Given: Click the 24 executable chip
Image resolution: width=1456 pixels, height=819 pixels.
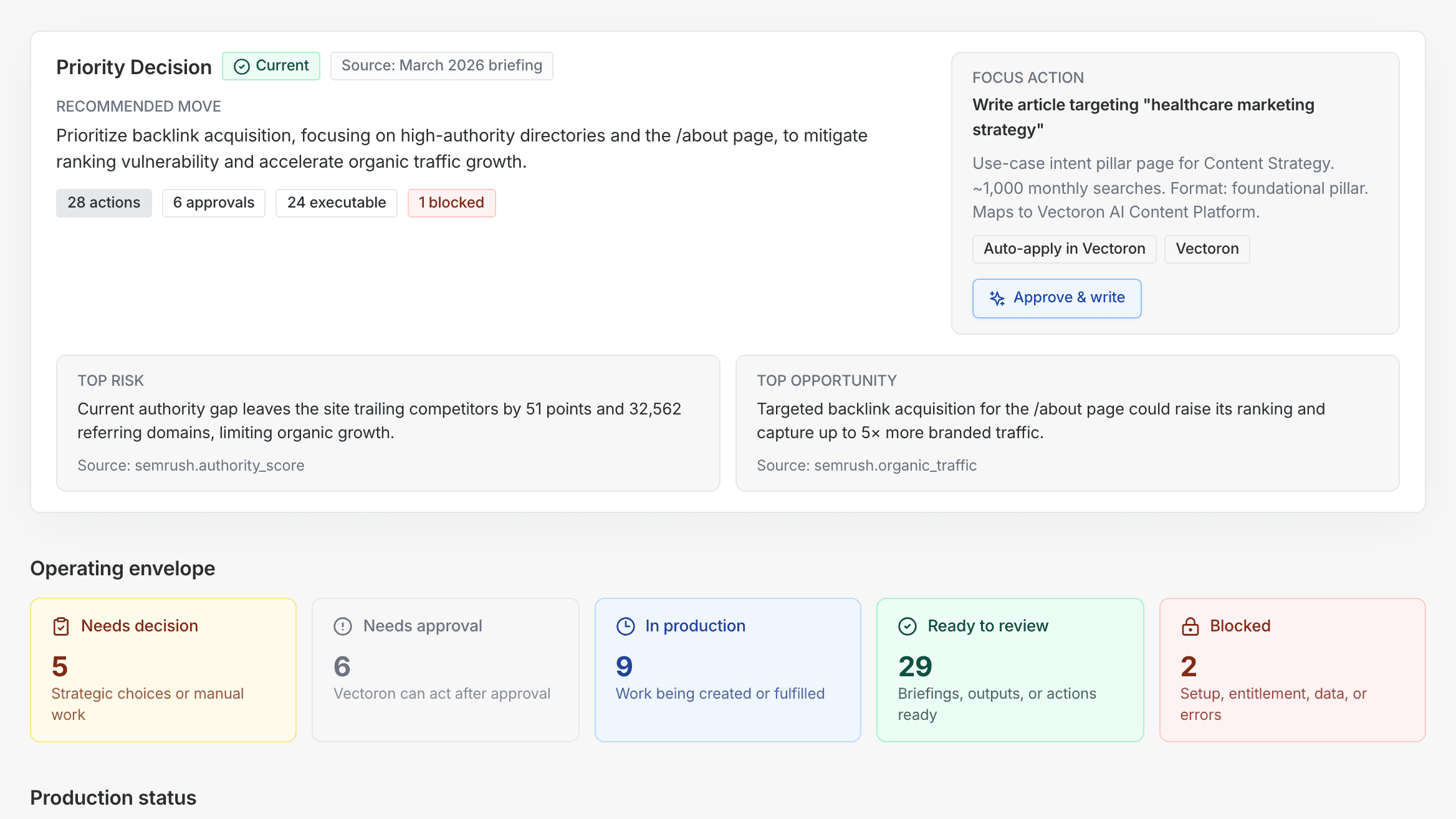Looking at the screenshot, I should click(x=336, y=203).
